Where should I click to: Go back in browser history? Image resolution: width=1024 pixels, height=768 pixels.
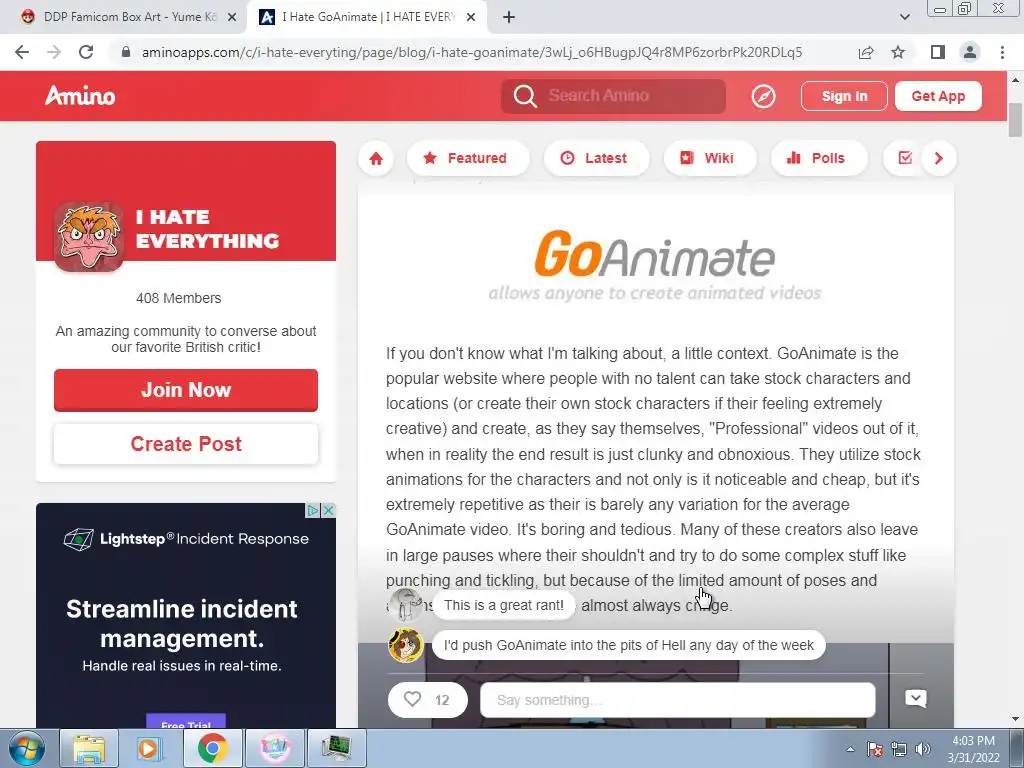click(22, 52)
